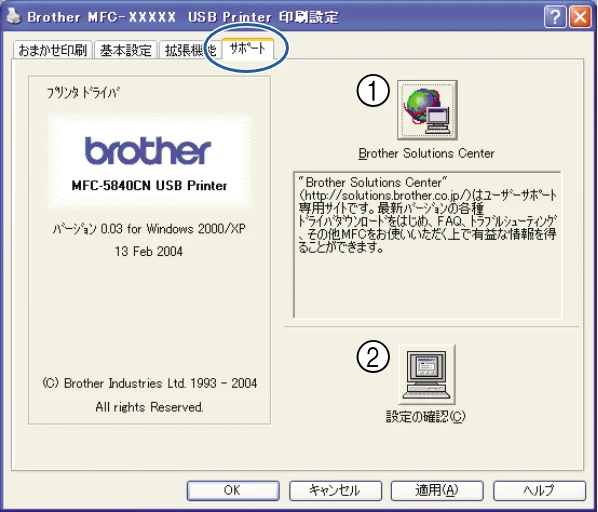Image resolution: width=598 pixels, height=512 pixels.
Task: Click the printer icon in title bar
Action: (14, 16)
